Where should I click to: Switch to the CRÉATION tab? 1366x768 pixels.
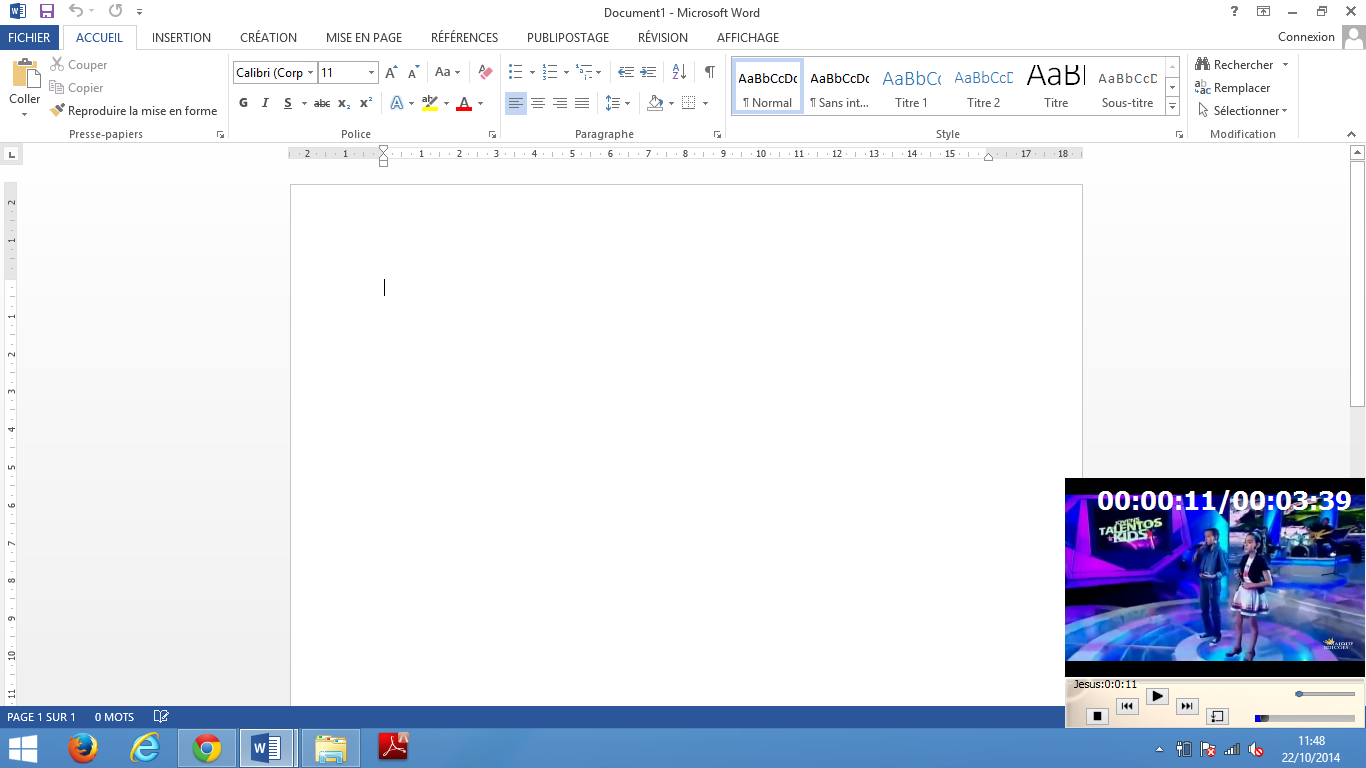pyautogui.click(x=268, y=38)
